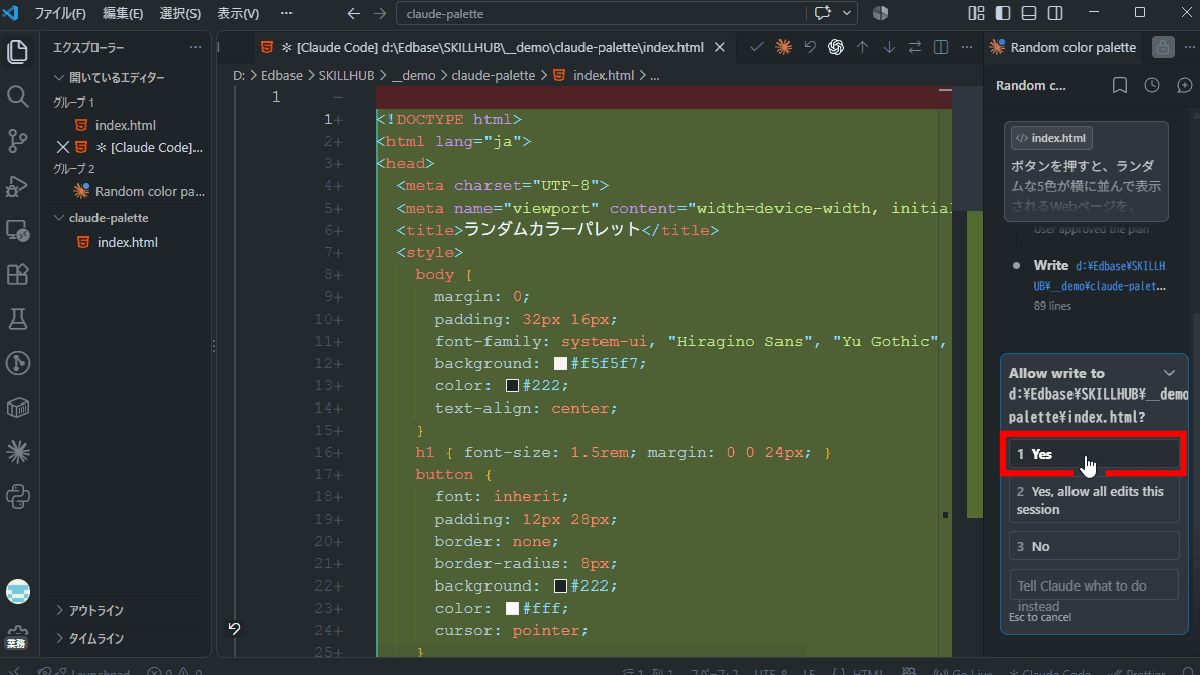Image resolution: width=1200 pixels, height=675 pixels.
Task: Click the index.html chip in the Claude chat
Action: [x=1051, y=138]
